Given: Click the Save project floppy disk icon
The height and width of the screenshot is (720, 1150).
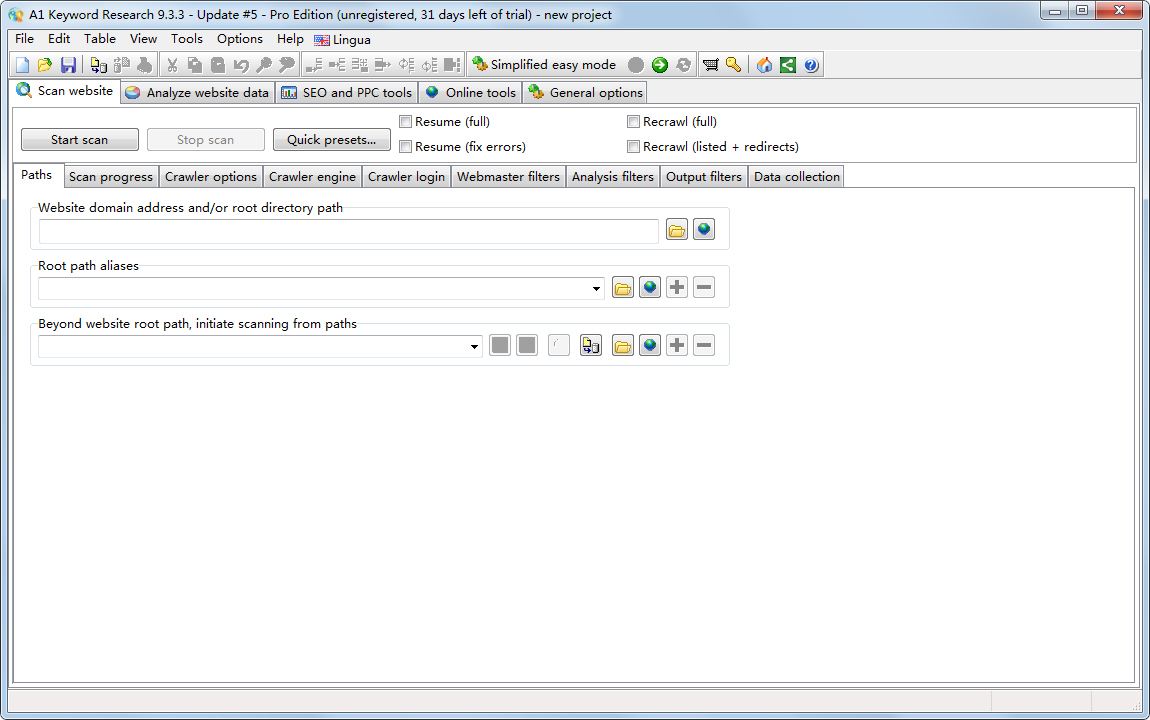Looking at the screenshot, I should tap(68, 65).
